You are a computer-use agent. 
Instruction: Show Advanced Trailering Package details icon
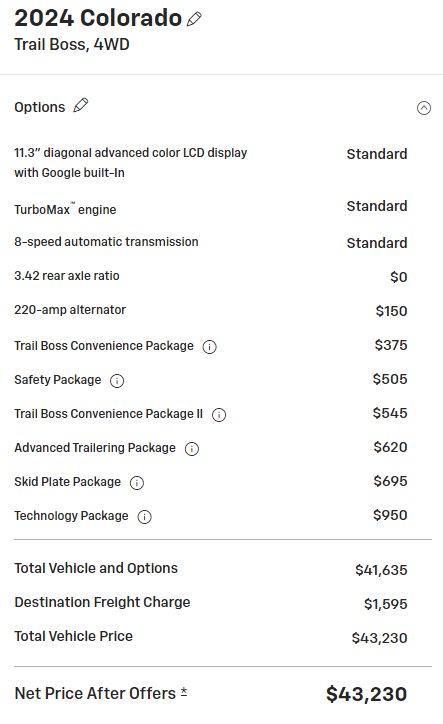(192, 449)
